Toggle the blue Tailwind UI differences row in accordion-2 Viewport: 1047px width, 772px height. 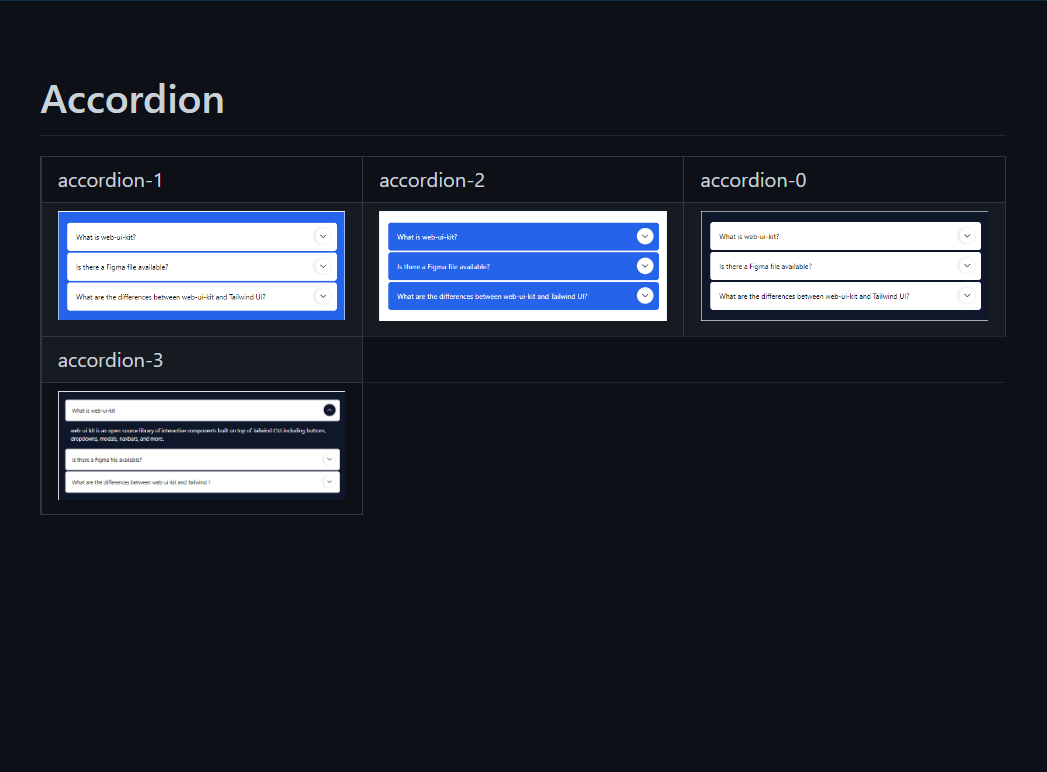522,296
